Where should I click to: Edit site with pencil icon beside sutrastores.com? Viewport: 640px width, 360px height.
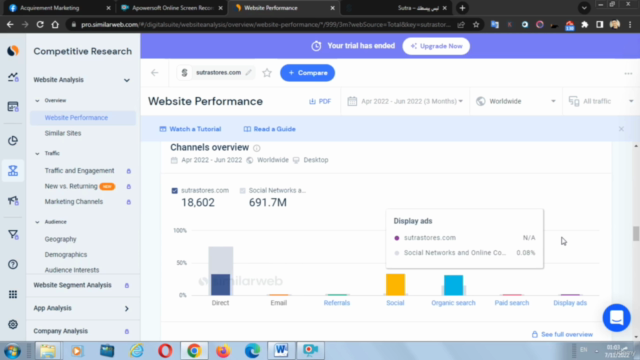(249, 73)
